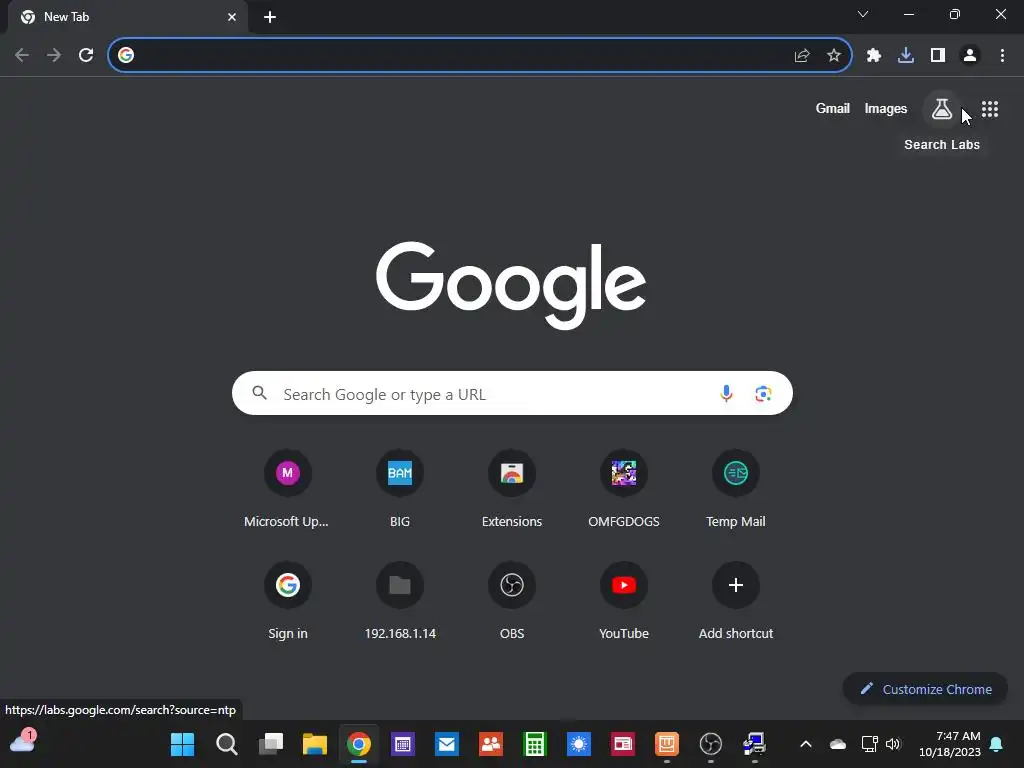Open the 192.168.1.14 shortcut
The width and height of the screenshot is (1024, 768).
[400, 601]
